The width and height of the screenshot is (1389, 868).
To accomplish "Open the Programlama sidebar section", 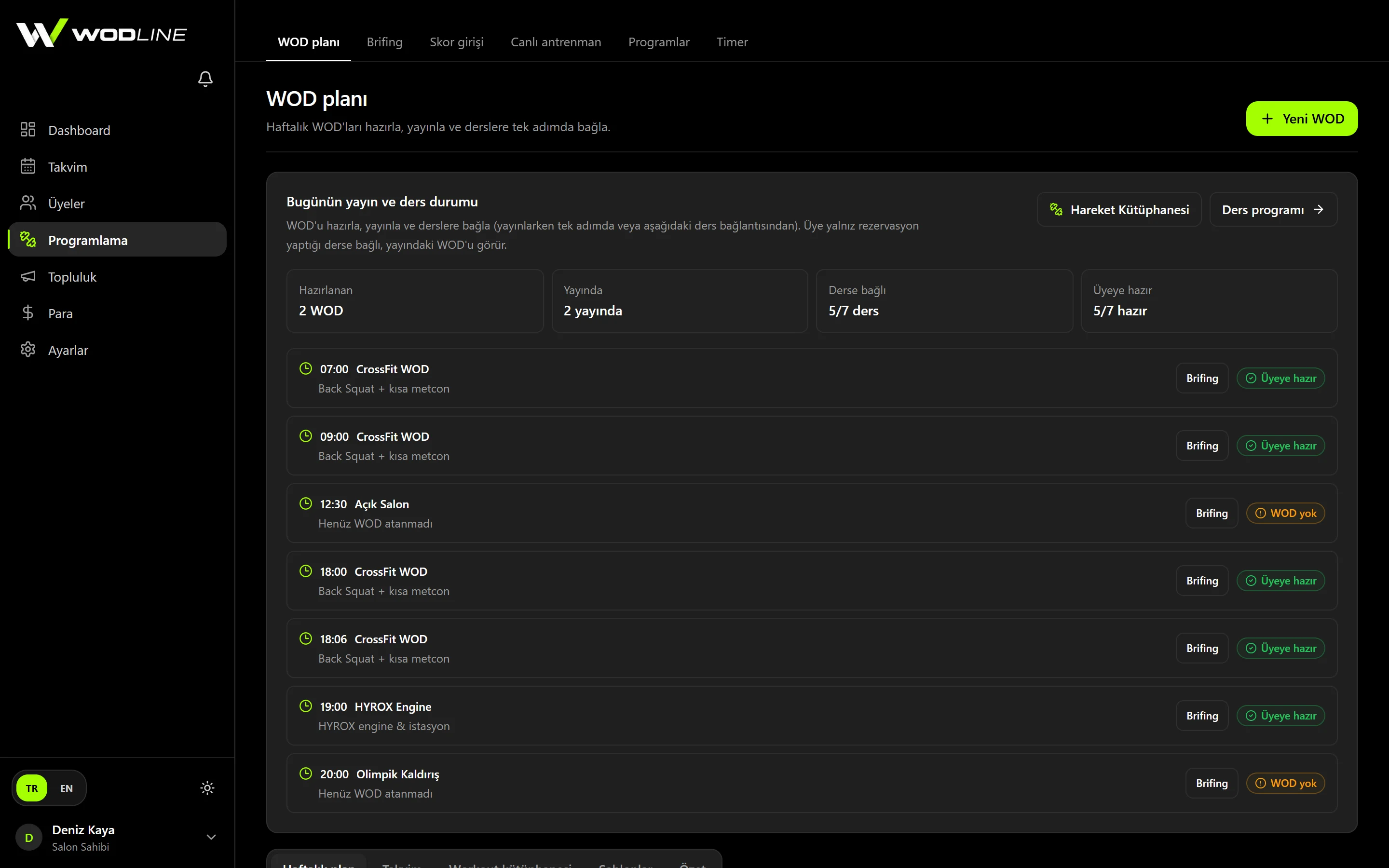I will [117, 239].
